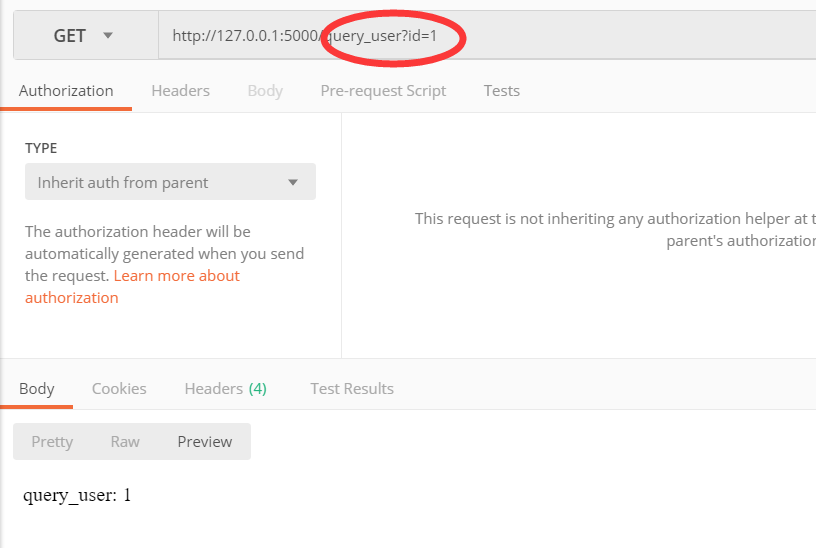Expand the 'Inherit auth from parent' dropdown

point(170,183)
